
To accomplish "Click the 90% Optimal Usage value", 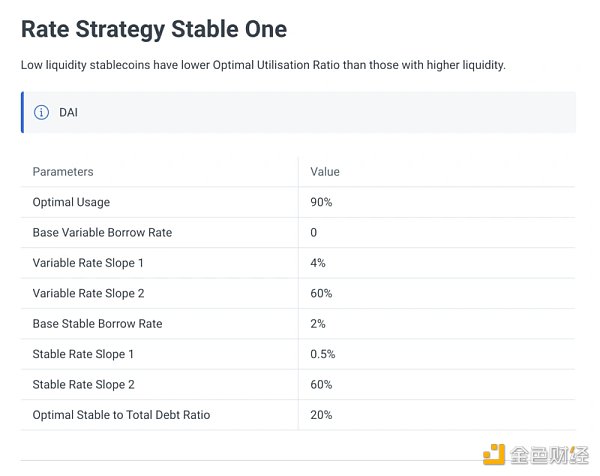I will point(321,202).
